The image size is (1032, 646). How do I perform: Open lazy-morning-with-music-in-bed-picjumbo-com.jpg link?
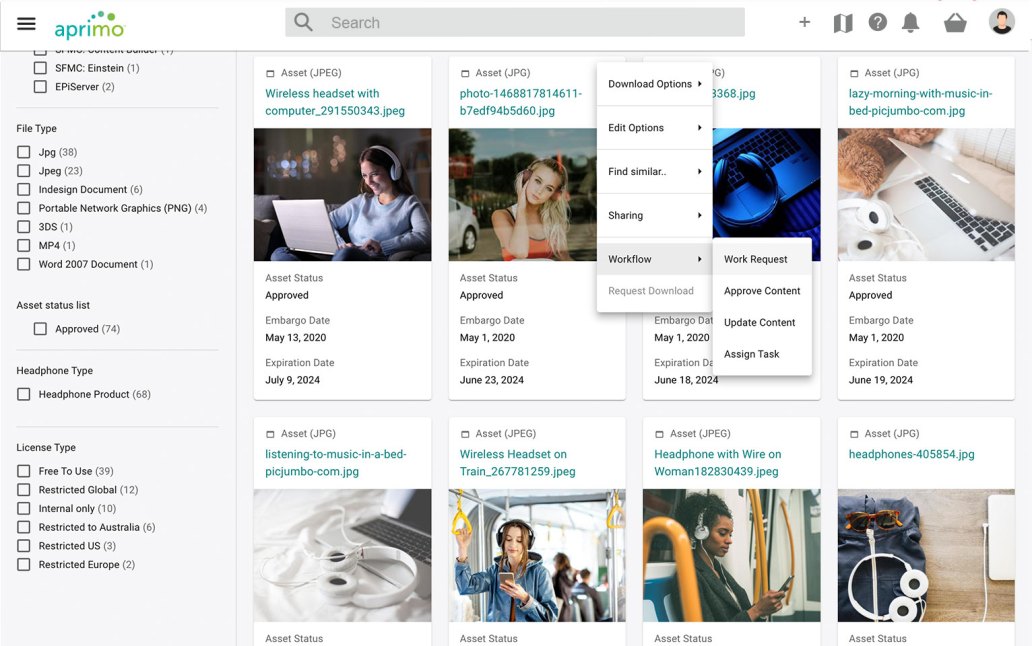click(x=920, y=102)
